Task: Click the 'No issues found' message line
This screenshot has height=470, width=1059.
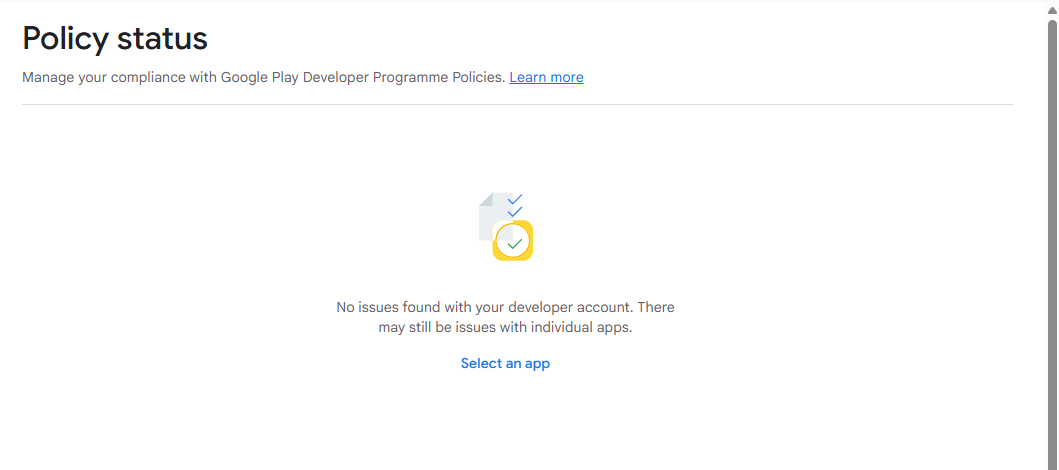Action: [x=505, y=307]
